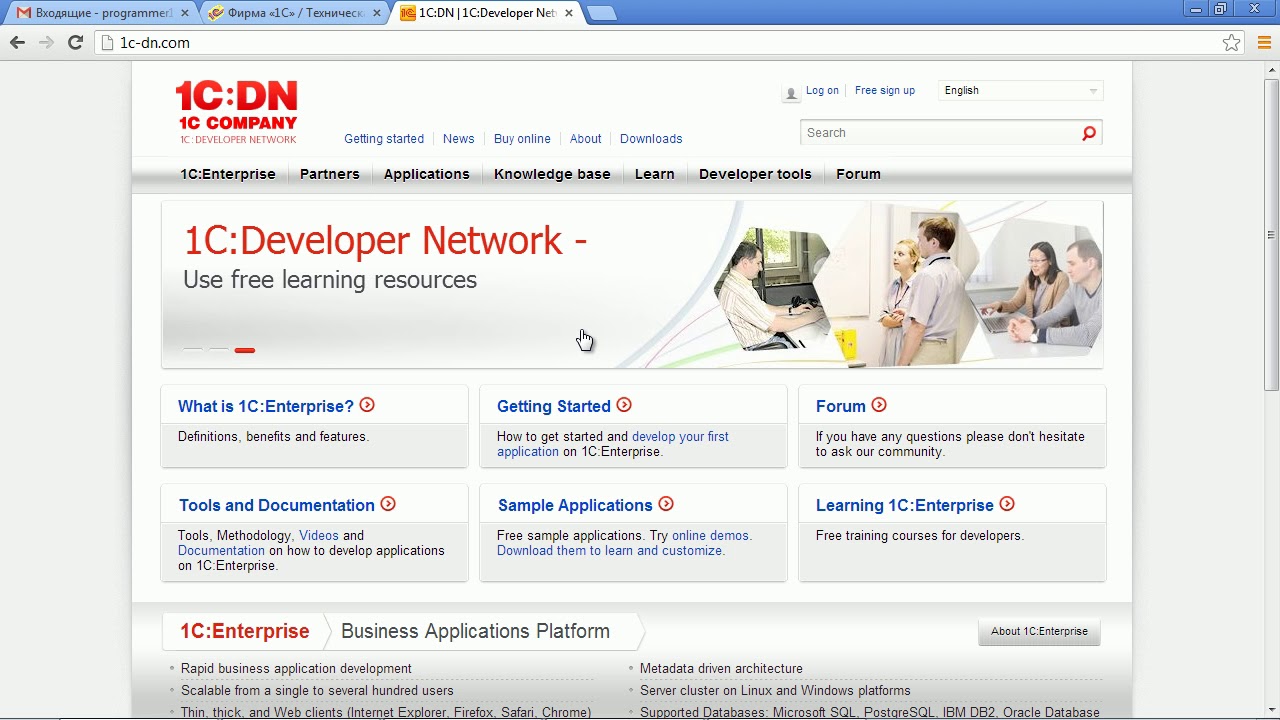1280x720 pixels.
Task: Open the 1C:Enterprise main menu item
Action: click(x=228, y=174)
